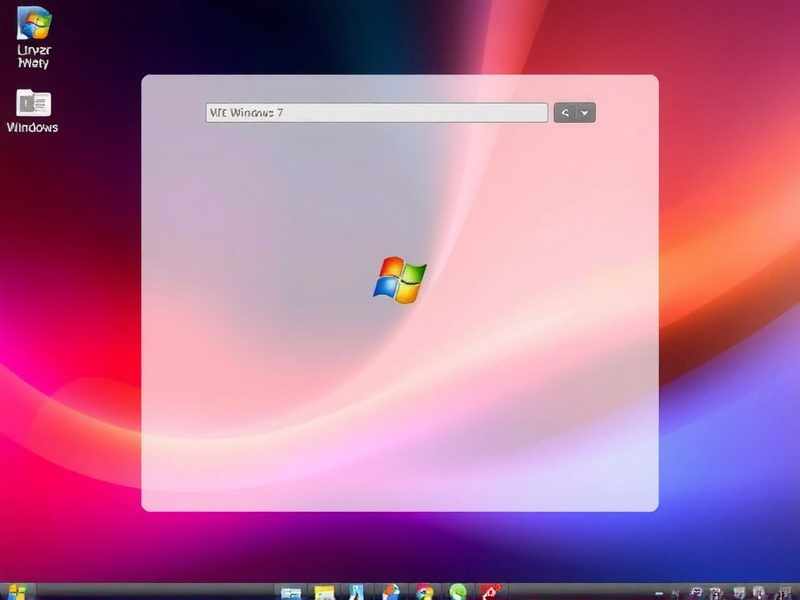
Task: Open the media player icon on the taskbar
Action: [x=355, y=589]
